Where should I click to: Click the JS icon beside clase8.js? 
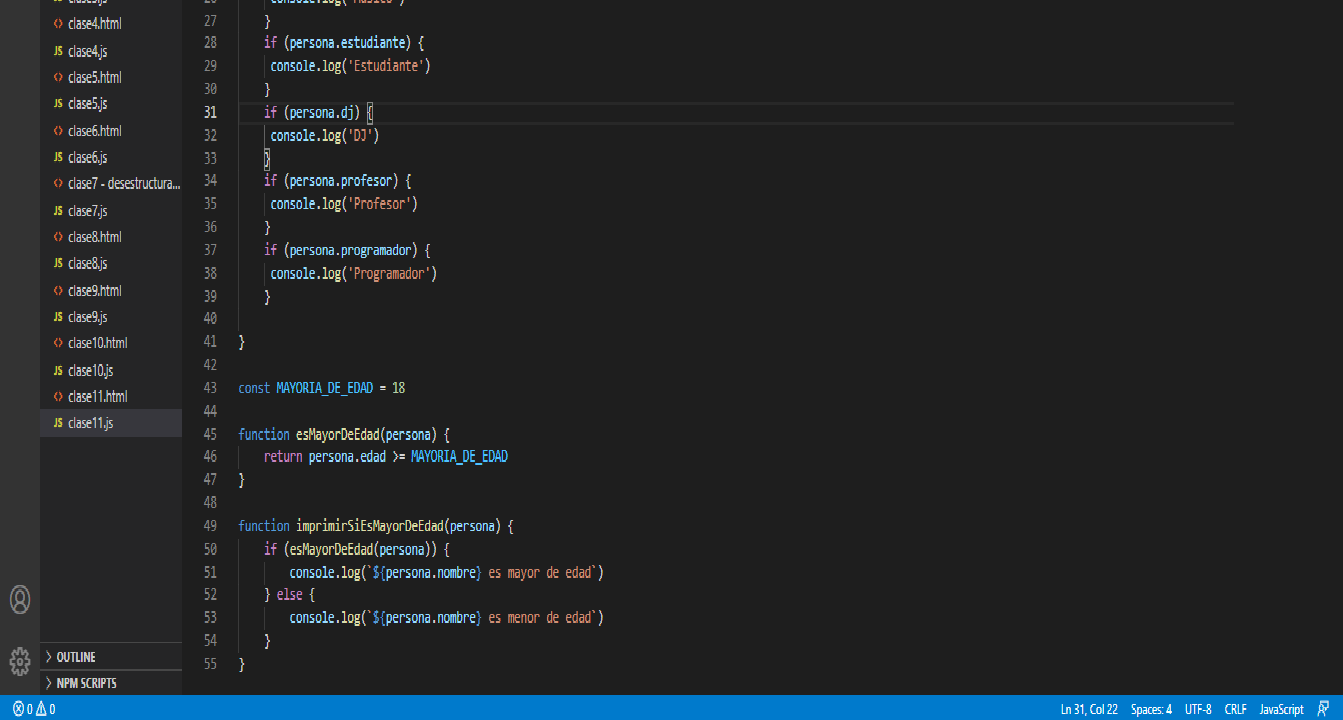point(58,263)
